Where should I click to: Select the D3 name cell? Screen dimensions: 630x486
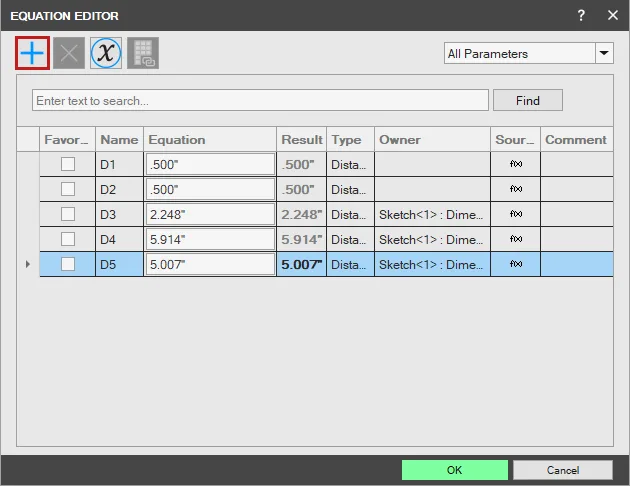click(119, 214)
